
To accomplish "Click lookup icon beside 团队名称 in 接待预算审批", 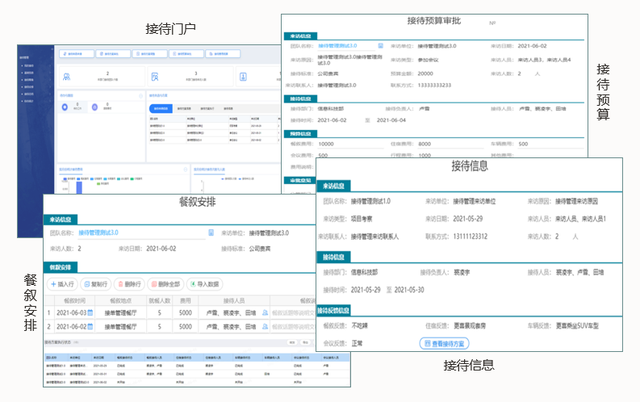I will point(382,46).
